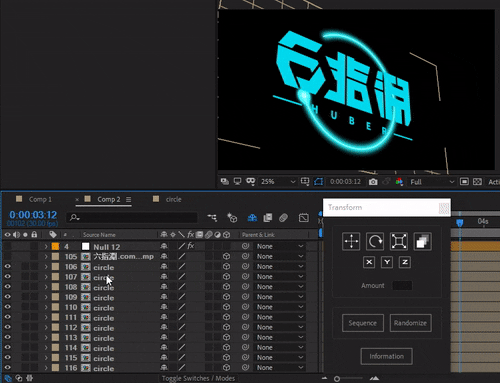Click the Sequence button
This screenshot has height=383, width=500.
click(363, 323)
